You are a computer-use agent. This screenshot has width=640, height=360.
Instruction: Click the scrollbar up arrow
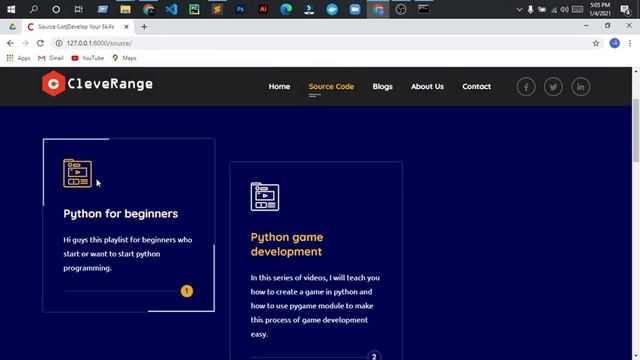(x=636, y=71)
